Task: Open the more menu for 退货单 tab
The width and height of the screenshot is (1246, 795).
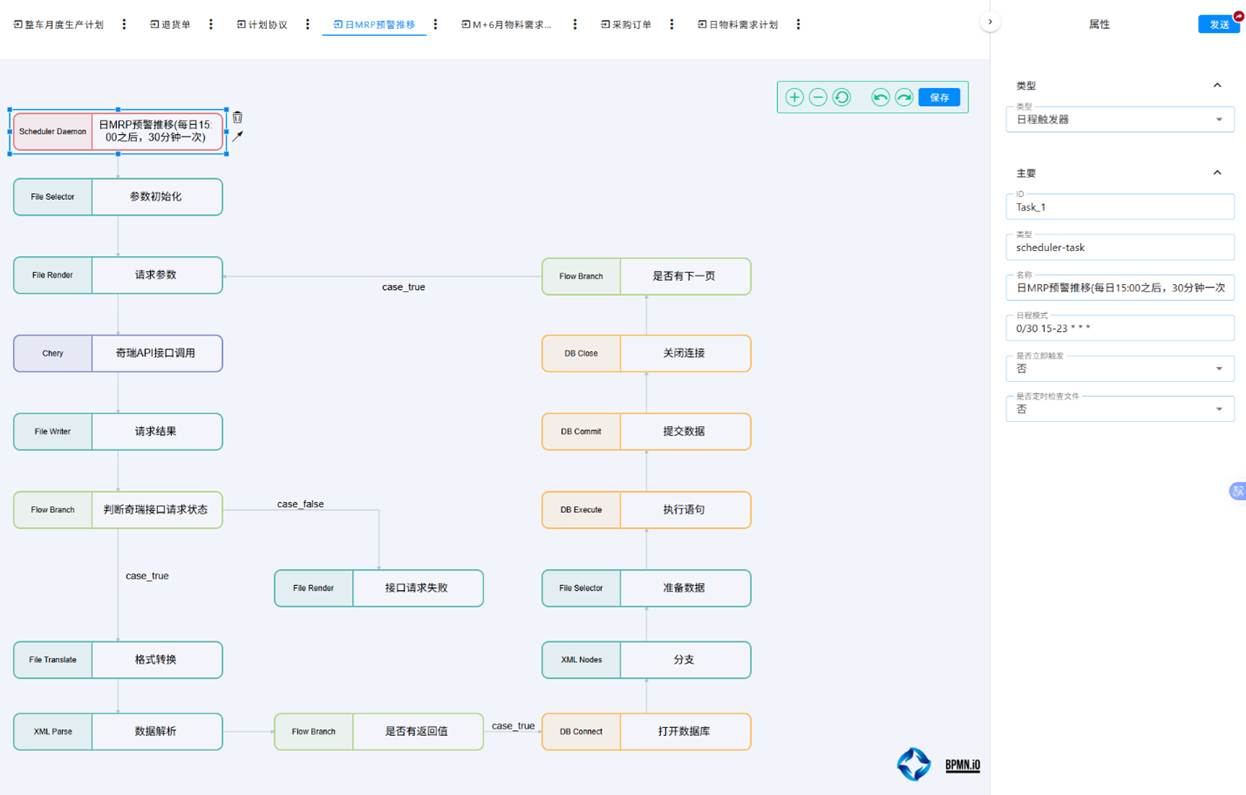Action: point(211,24)
